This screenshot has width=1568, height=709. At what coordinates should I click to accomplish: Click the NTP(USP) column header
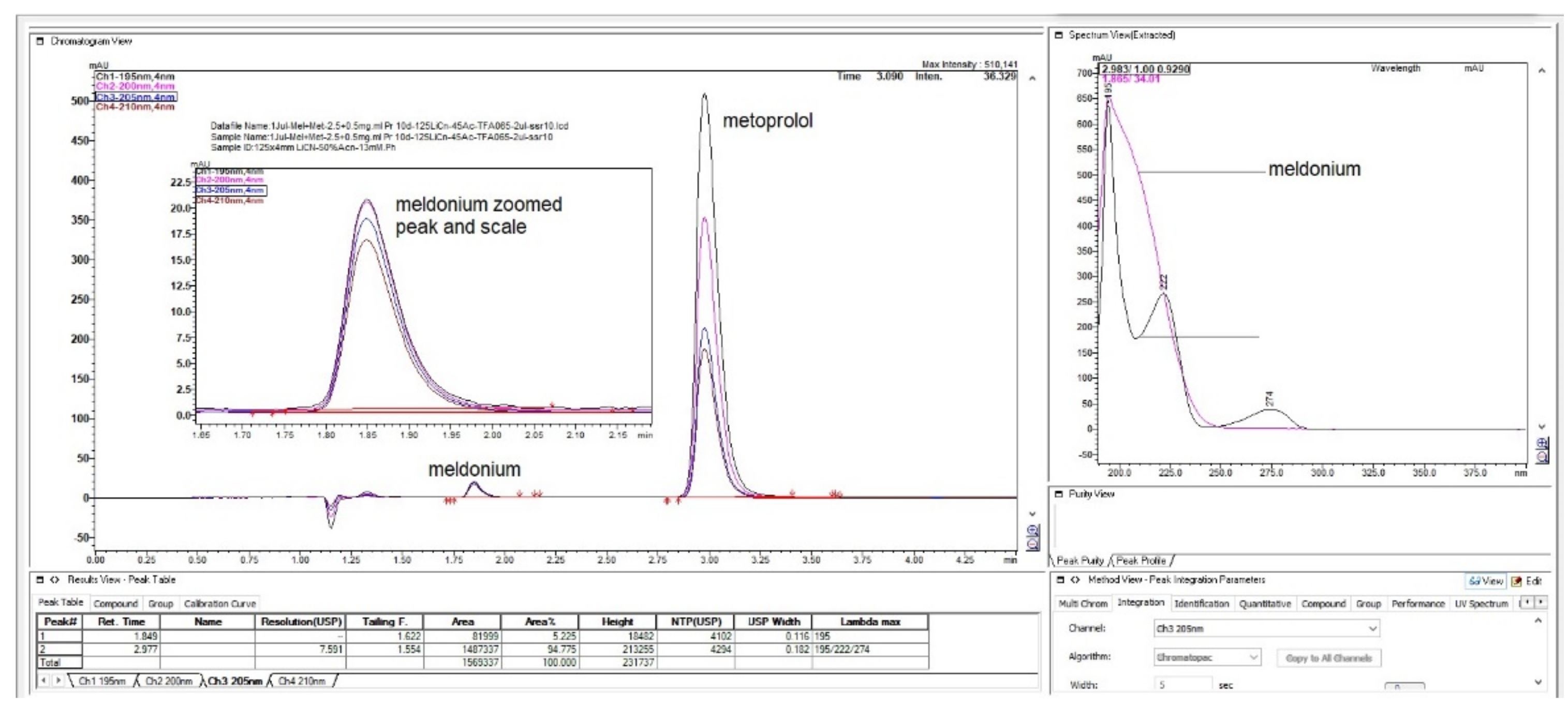point(696,622)
